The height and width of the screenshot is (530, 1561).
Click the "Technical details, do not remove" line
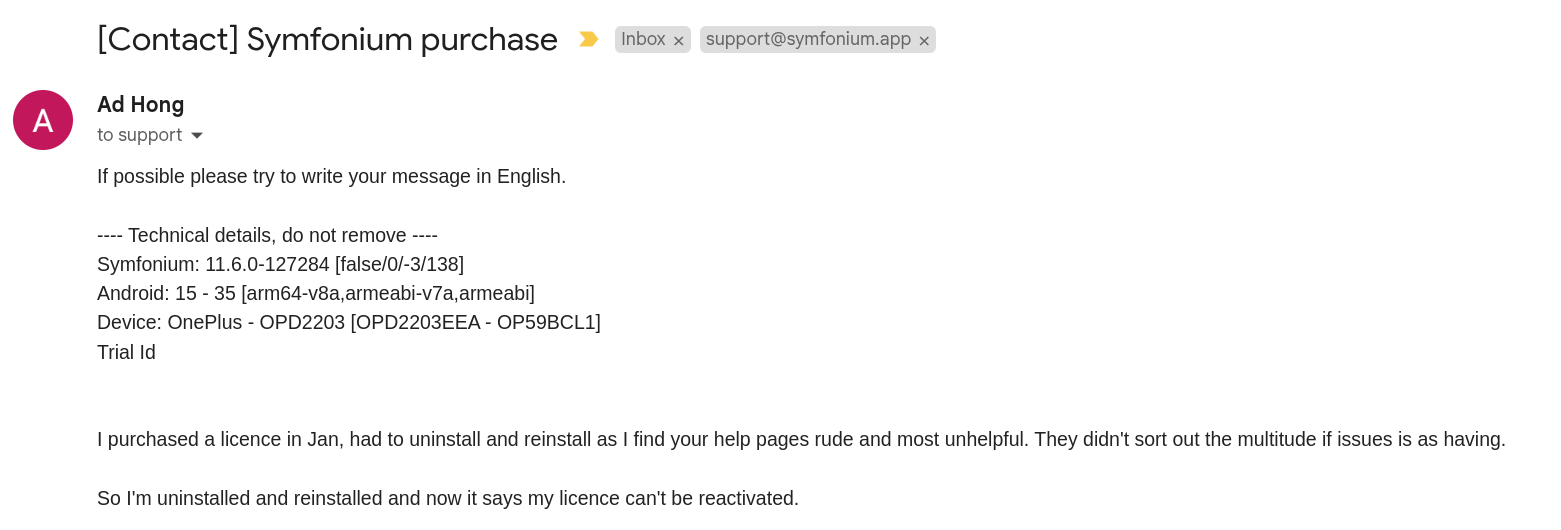coord(267,235)
